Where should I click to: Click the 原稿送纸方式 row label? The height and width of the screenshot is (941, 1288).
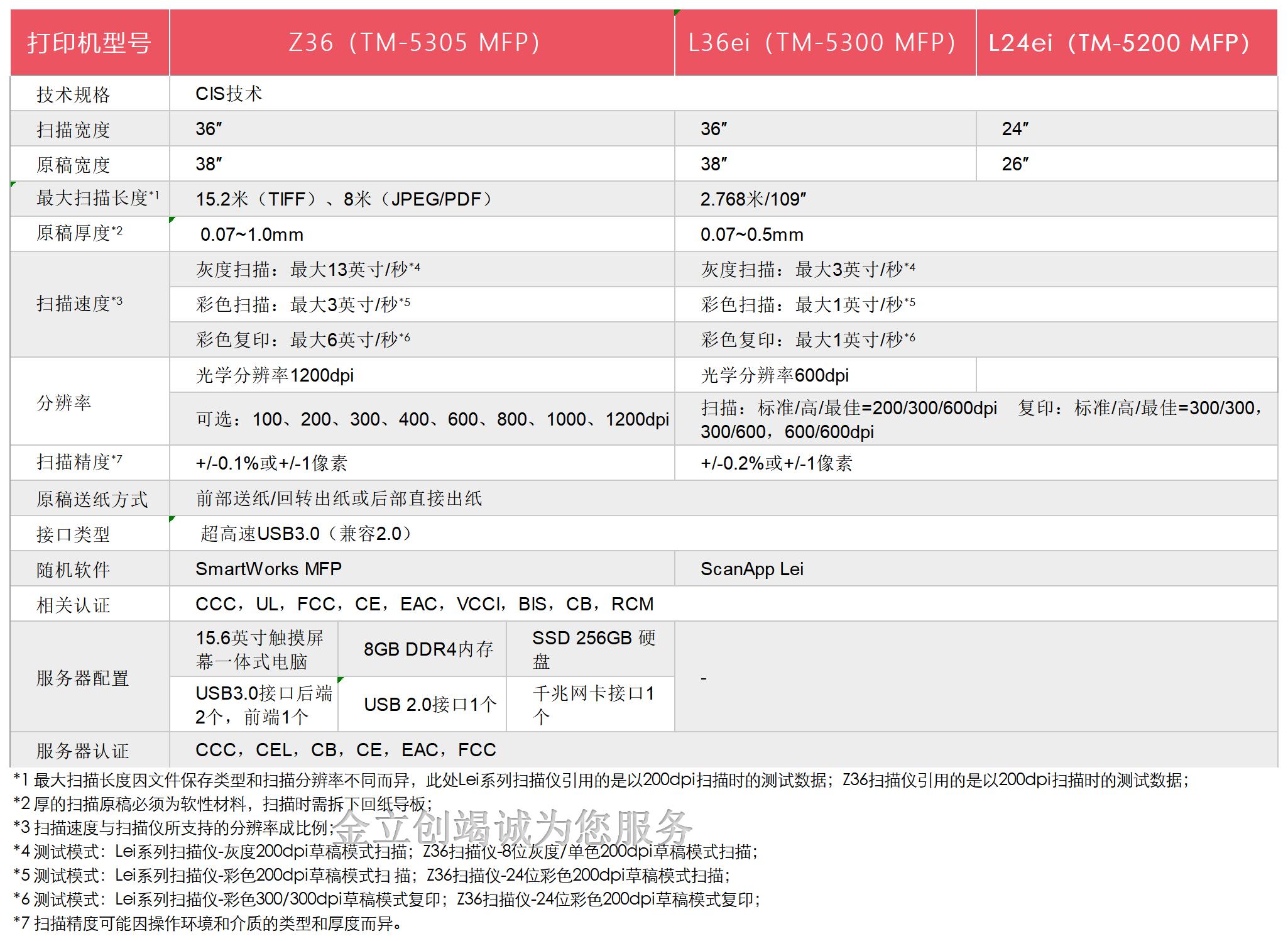[90, 498]
